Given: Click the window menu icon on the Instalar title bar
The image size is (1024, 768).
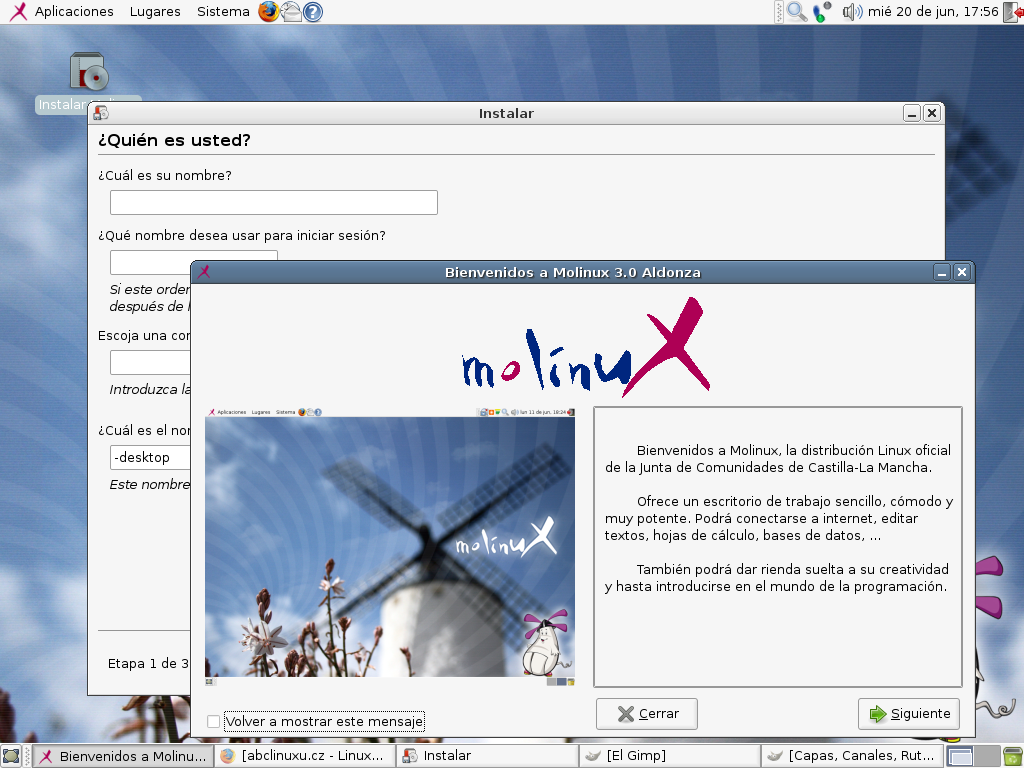Looking at the screenshot, I should point(101,113).
